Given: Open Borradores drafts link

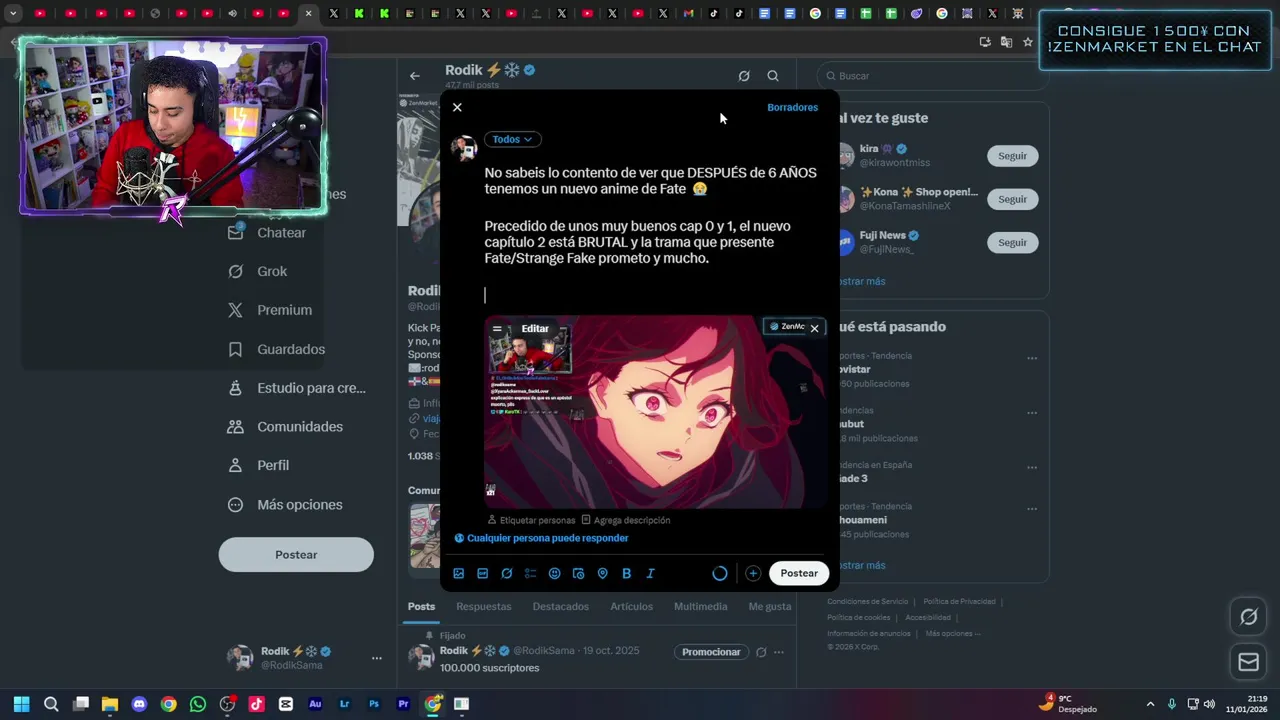Looking at the screenshot, I should coord(792,107).
